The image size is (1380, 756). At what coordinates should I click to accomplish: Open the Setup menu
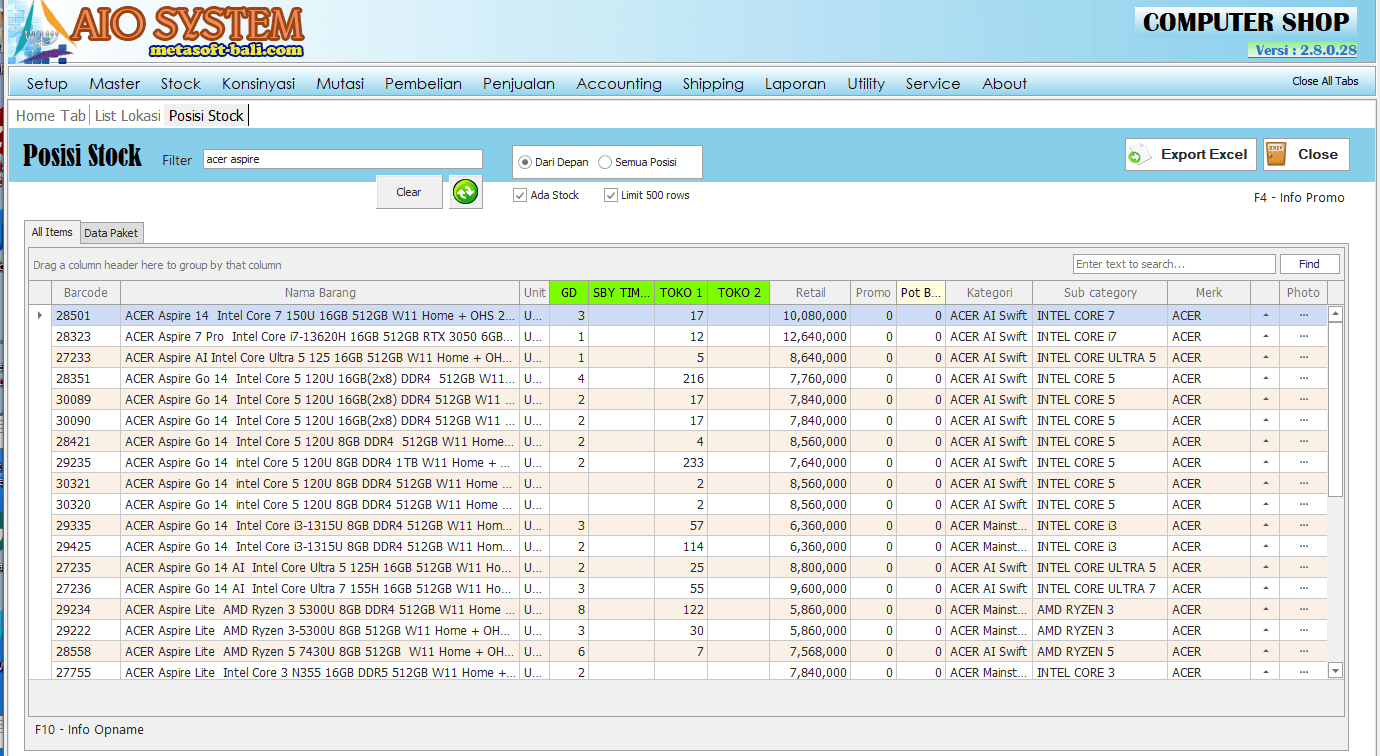click(47, 84)
